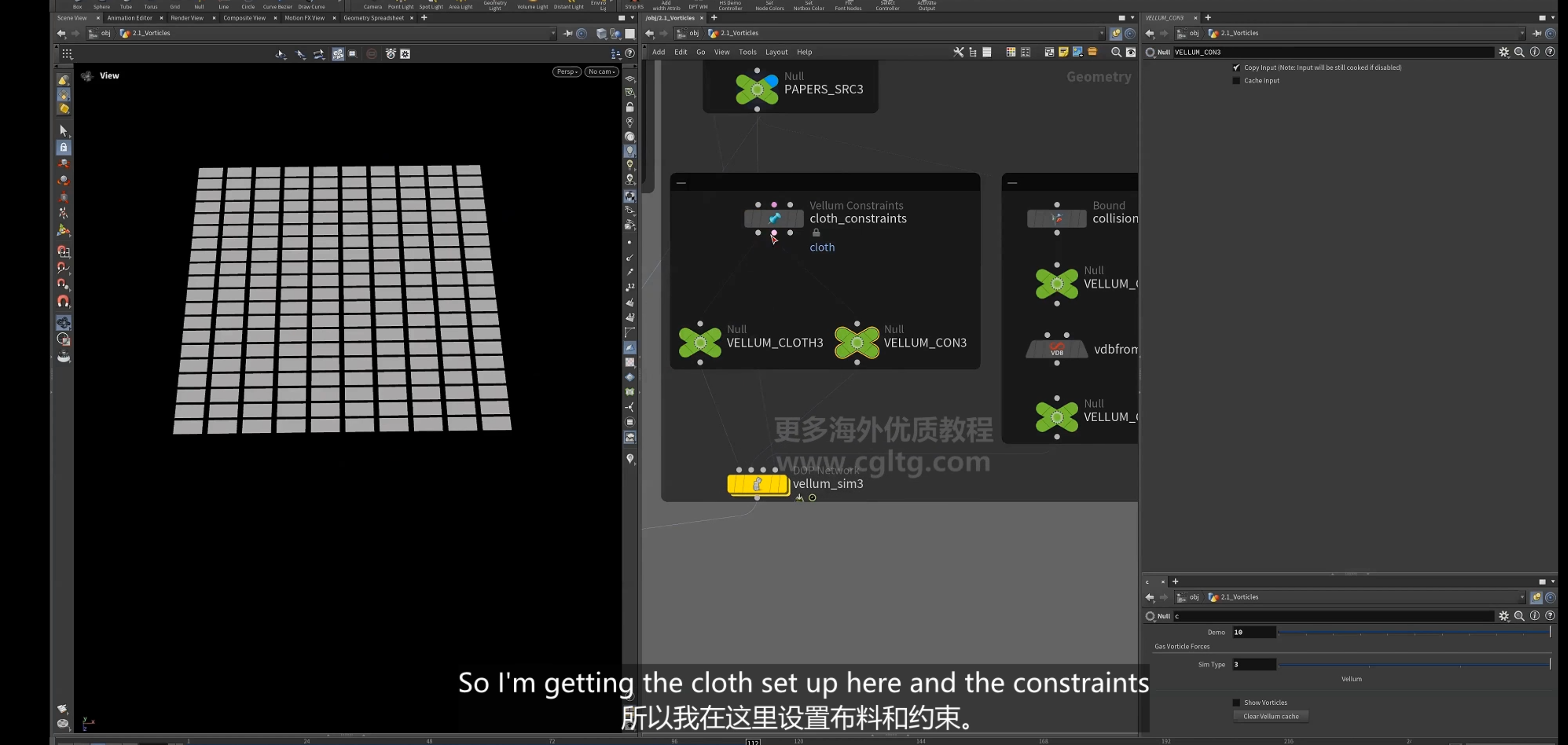Open the Layout menu in network editor
This screenshot has height=745, width=1568.
[x=776, y=53]
